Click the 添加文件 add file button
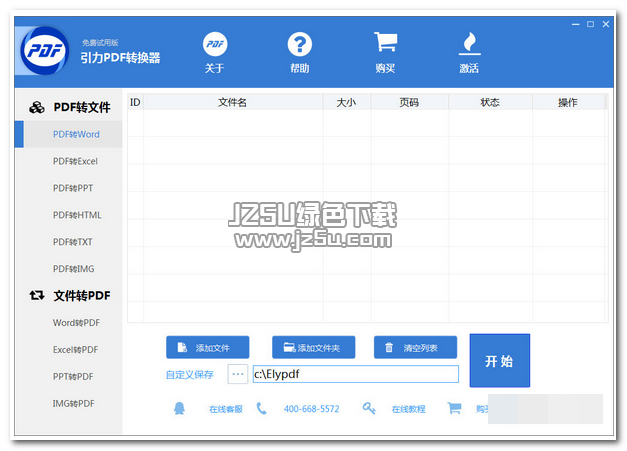Image resolution: width=627 pixels, height=451 pixels. tap(208, 347)
